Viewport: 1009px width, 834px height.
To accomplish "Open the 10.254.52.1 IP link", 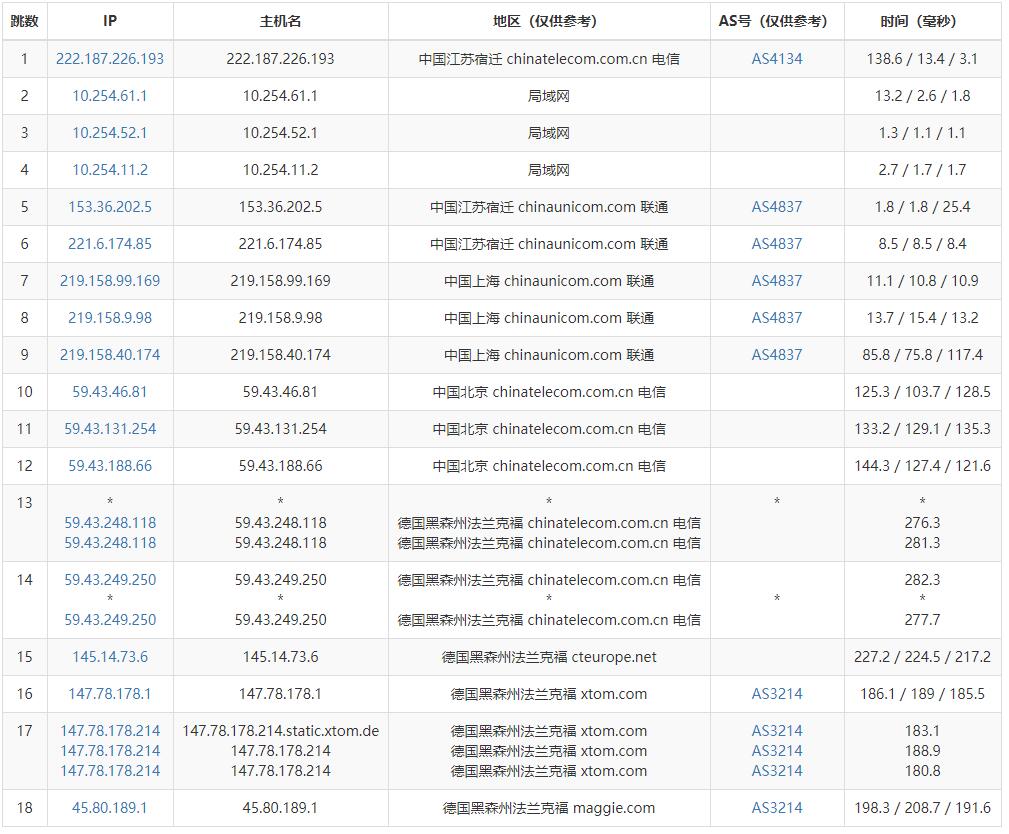I will pos(110,133).
